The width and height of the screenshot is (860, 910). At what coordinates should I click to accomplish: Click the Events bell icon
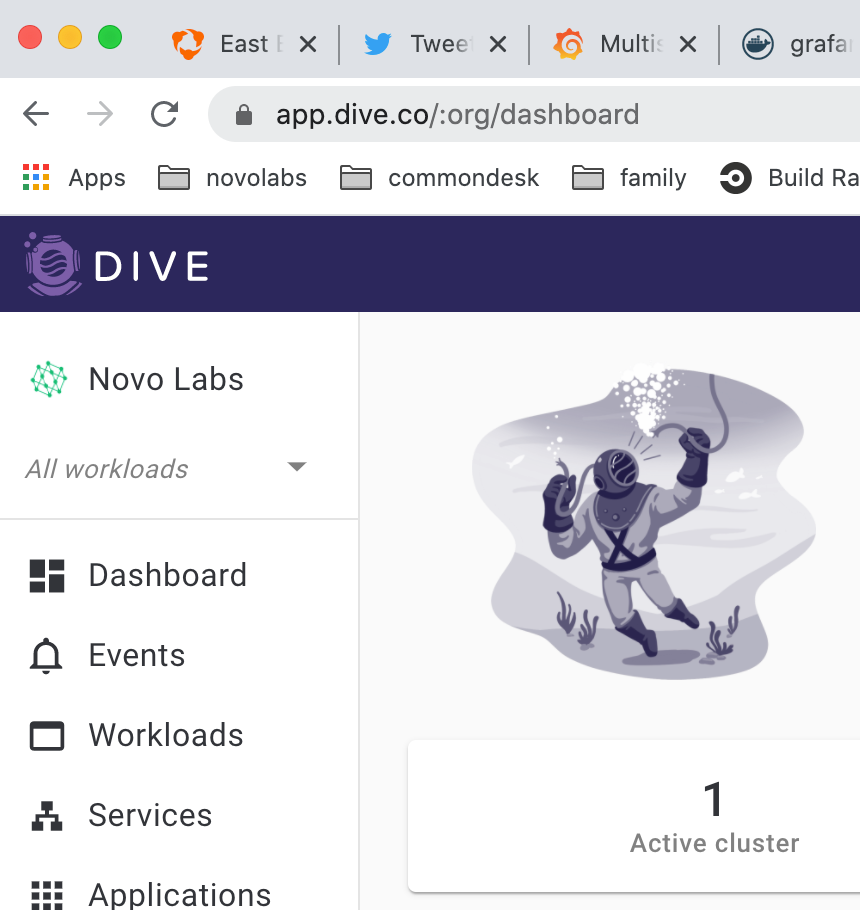46,656
